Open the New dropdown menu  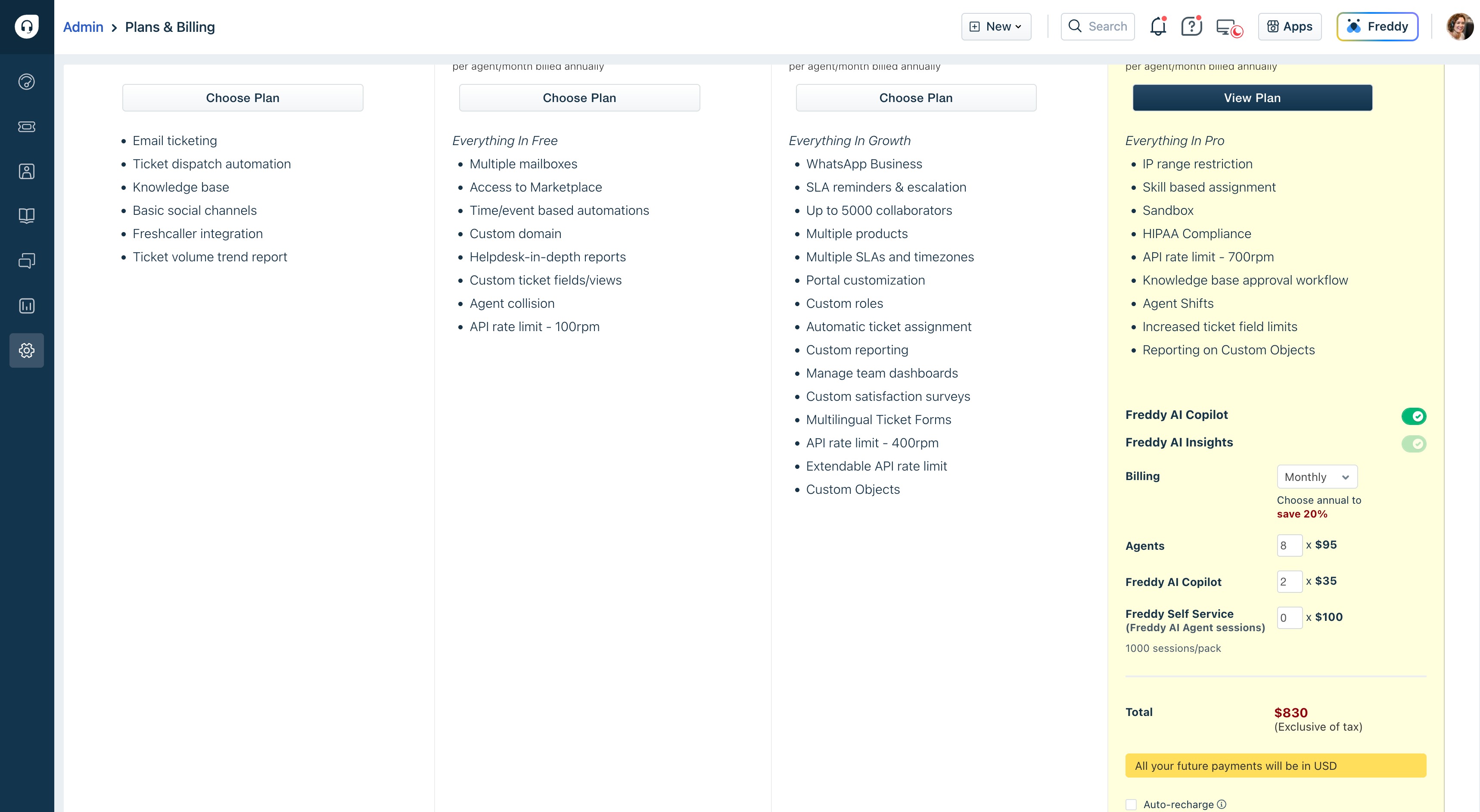[996, 26]
